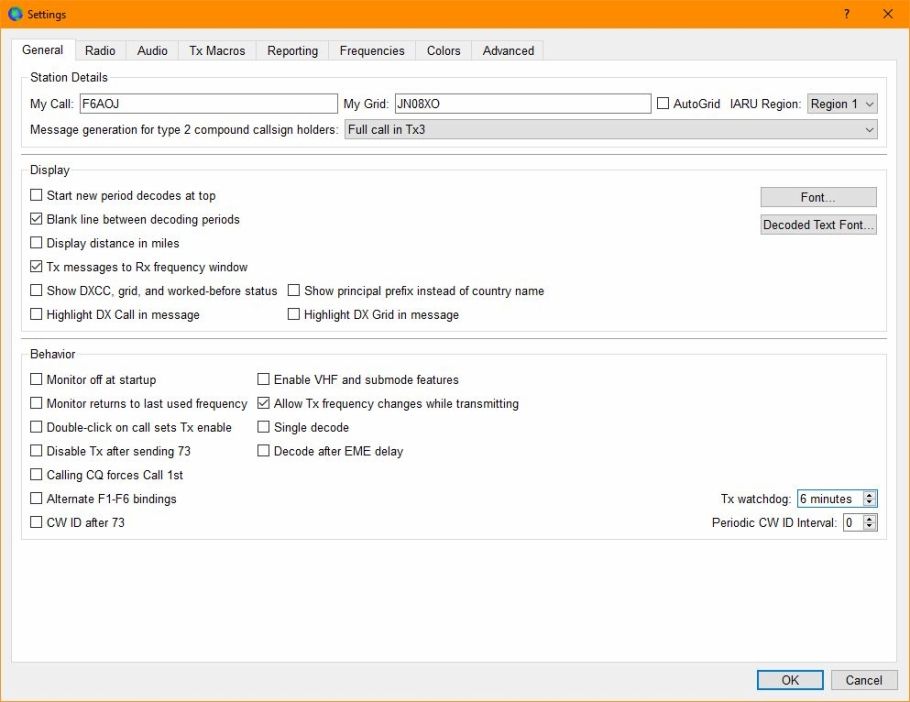Toggle Display distance in miles

37,244
